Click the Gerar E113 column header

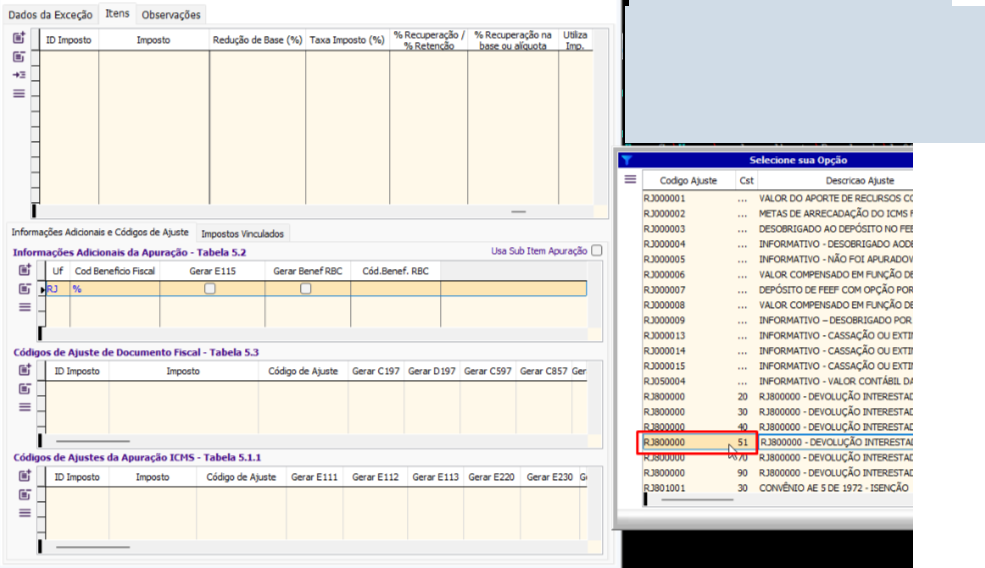[435, 477]
